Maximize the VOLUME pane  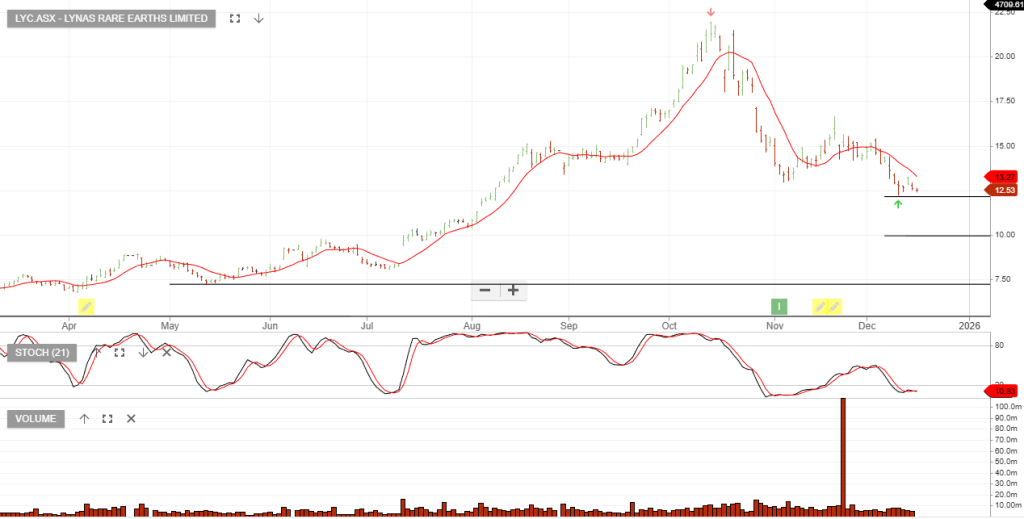[x=107, y=418]
